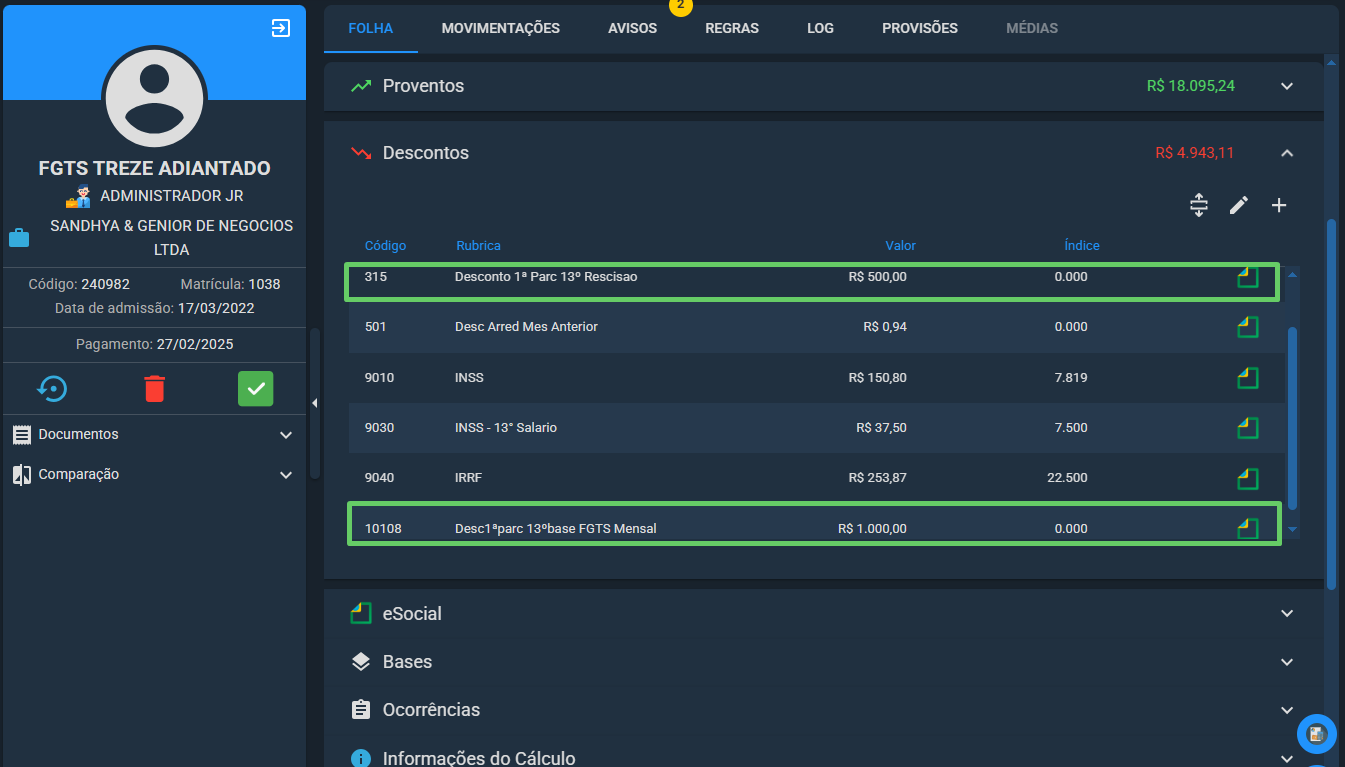Collapse the left sidebar with arrow handle
Screen dimensions: 1345x767
pos(314,403)
